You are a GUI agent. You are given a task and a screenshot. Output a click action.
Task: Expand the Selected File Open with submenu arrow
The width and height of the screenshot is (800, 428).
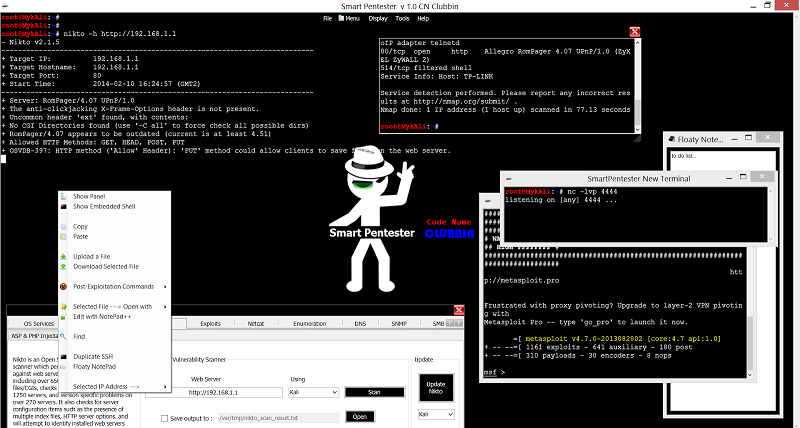pos(165,307)
